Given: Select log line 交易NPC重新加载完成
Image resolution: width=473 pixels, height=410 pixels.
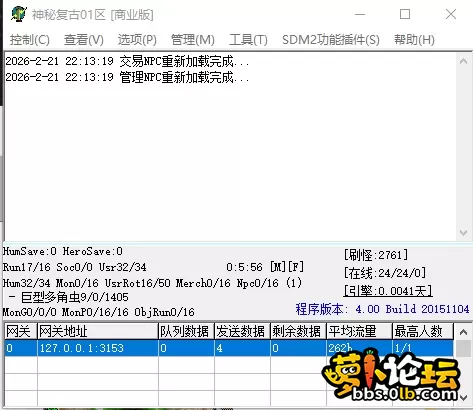Looking at the screenshot, I should click(x=127, y=61).
